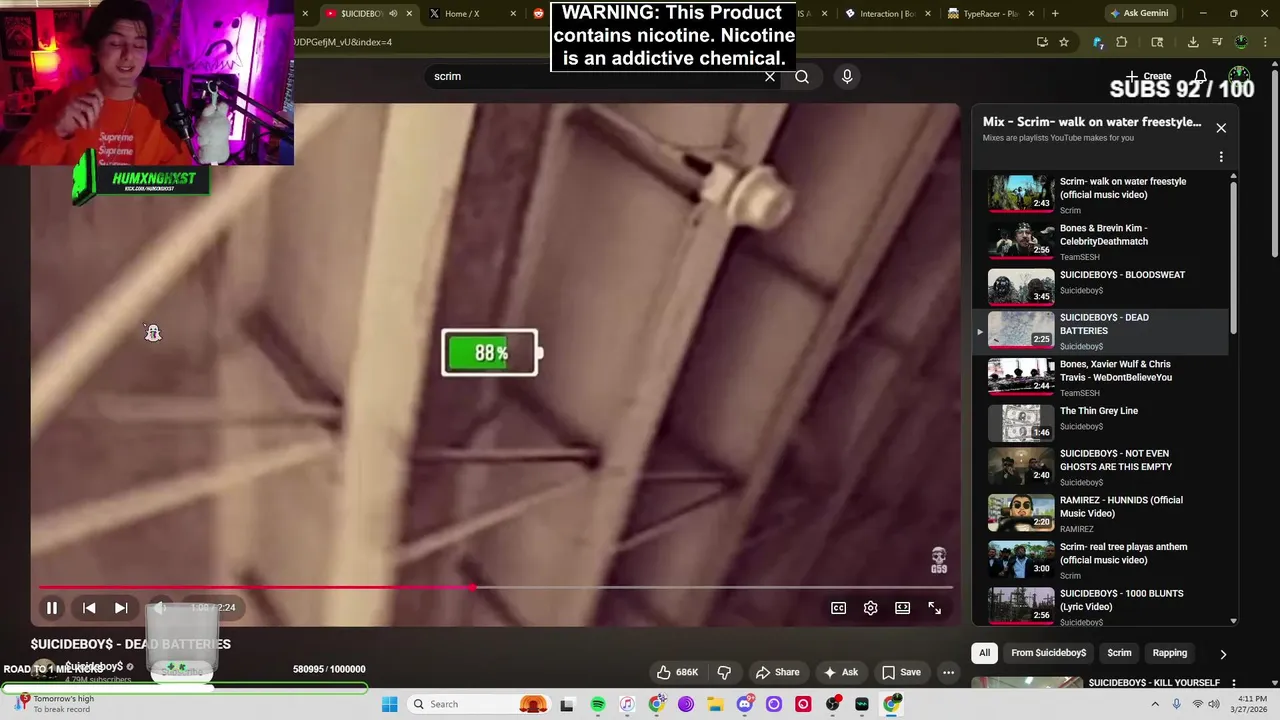
Task: Open Discord from the taskbar
Action: 744,704
